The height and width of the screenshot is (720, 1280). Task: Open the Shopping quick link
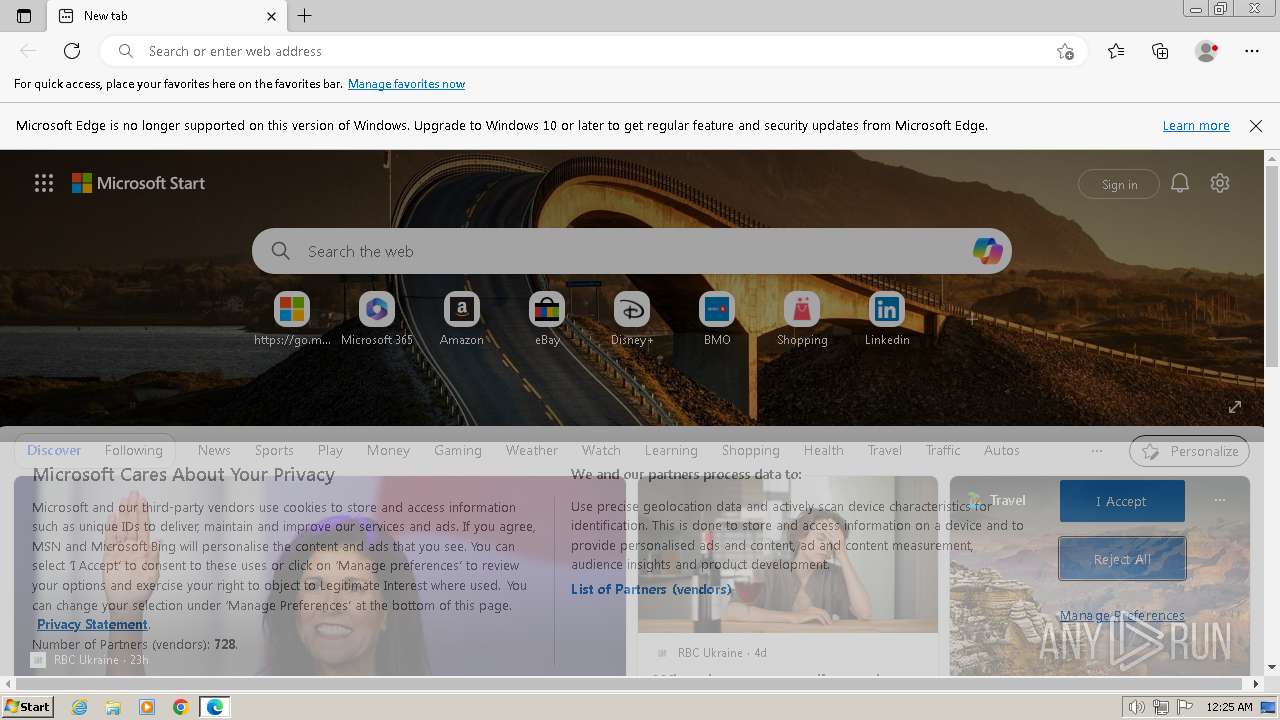pos(802,320)
